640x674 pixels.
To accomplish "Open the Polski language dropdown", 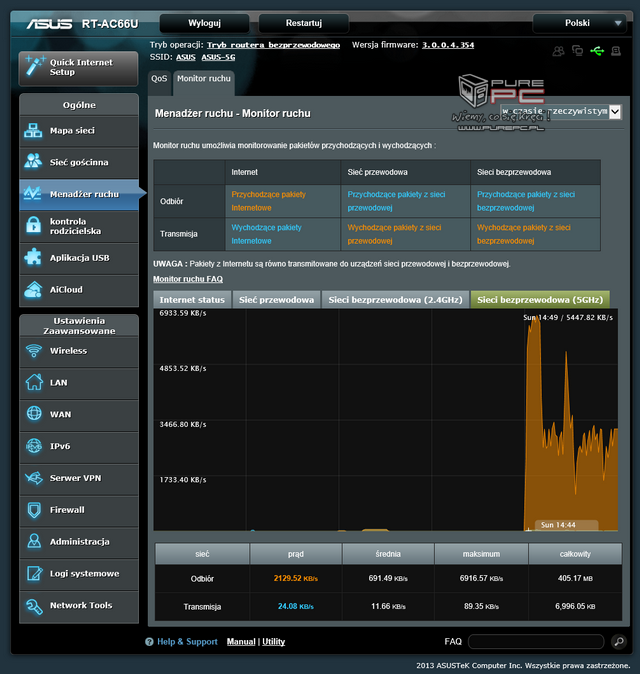I will pos(579,23).
